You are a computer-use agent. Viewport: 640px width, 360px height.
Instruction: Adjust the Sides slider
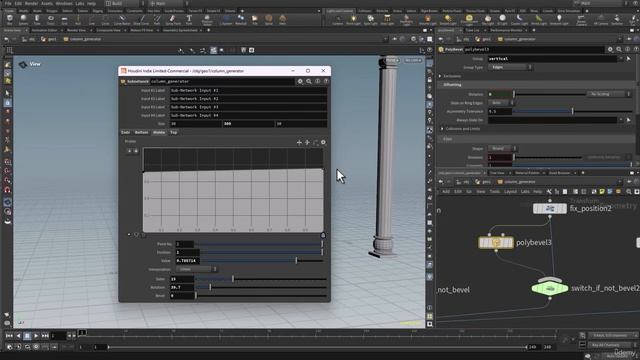(x=261, y=279)
